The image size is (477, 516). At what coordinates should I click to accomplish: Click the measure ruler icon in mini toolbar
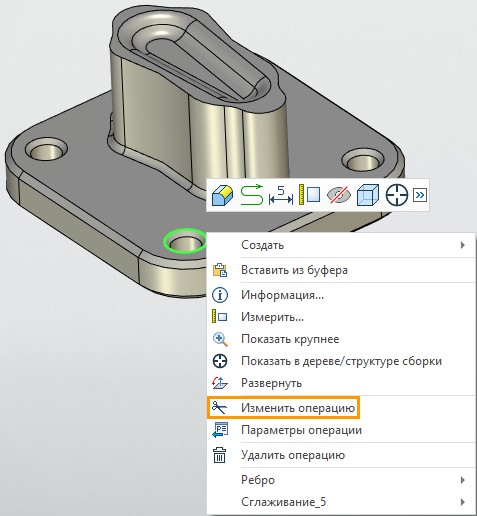[x=310, y=195]
